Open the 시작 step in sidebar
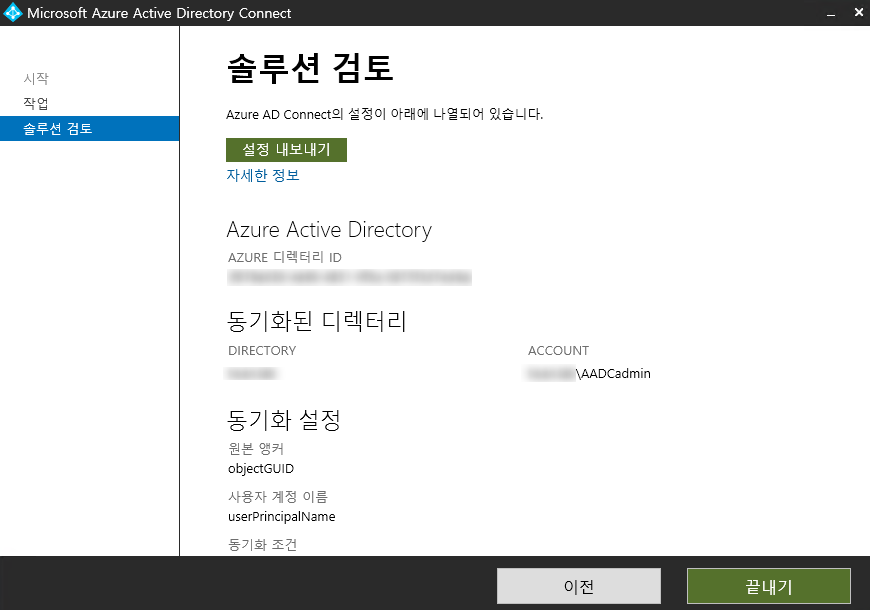This screenshot has height=610, width=870. click(36, 78)
